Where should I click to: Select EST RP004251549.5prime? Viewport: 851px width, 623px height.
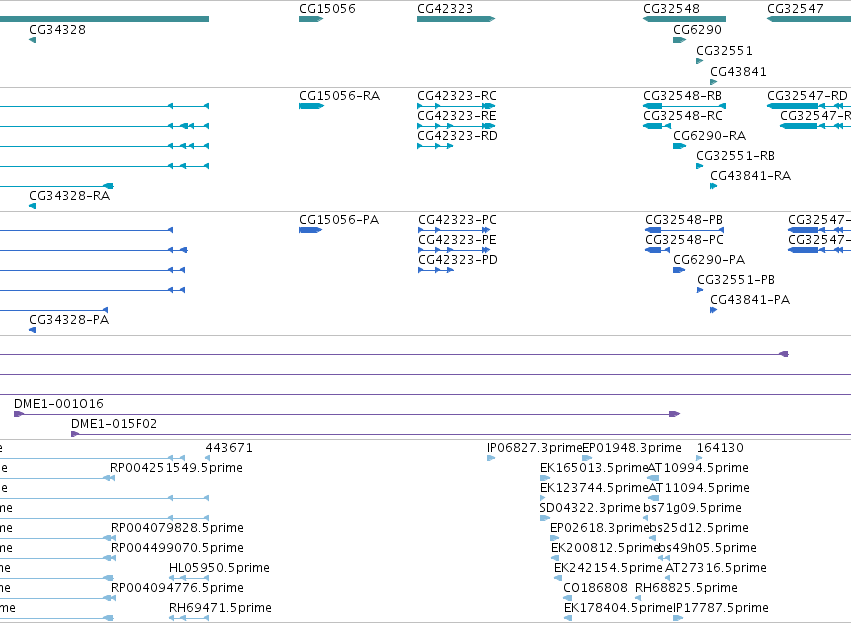(x=176, y=468)
